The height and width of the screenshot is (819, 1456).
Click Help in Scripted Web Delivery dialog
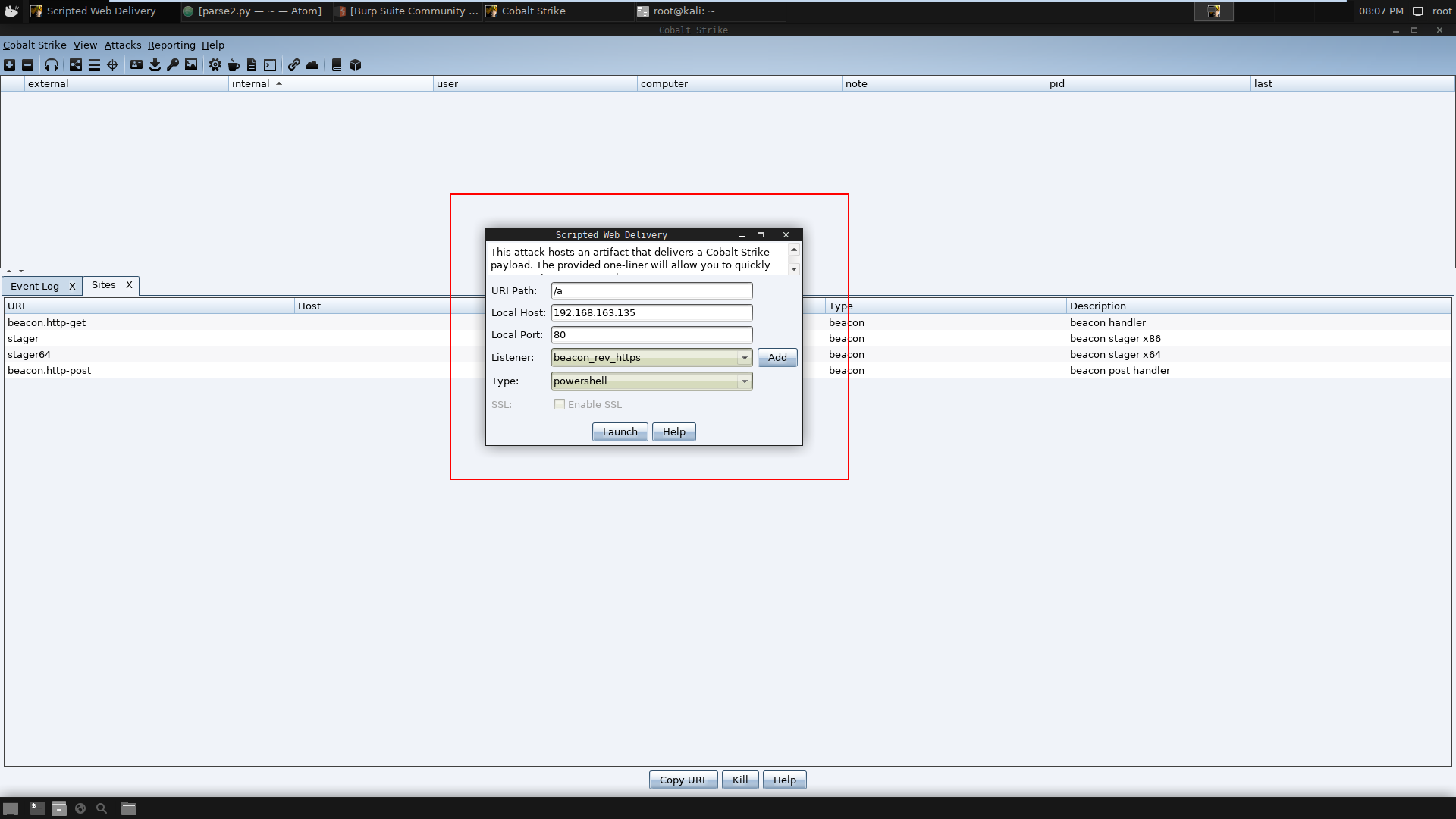pyautogui.click(x=674, y=432)
